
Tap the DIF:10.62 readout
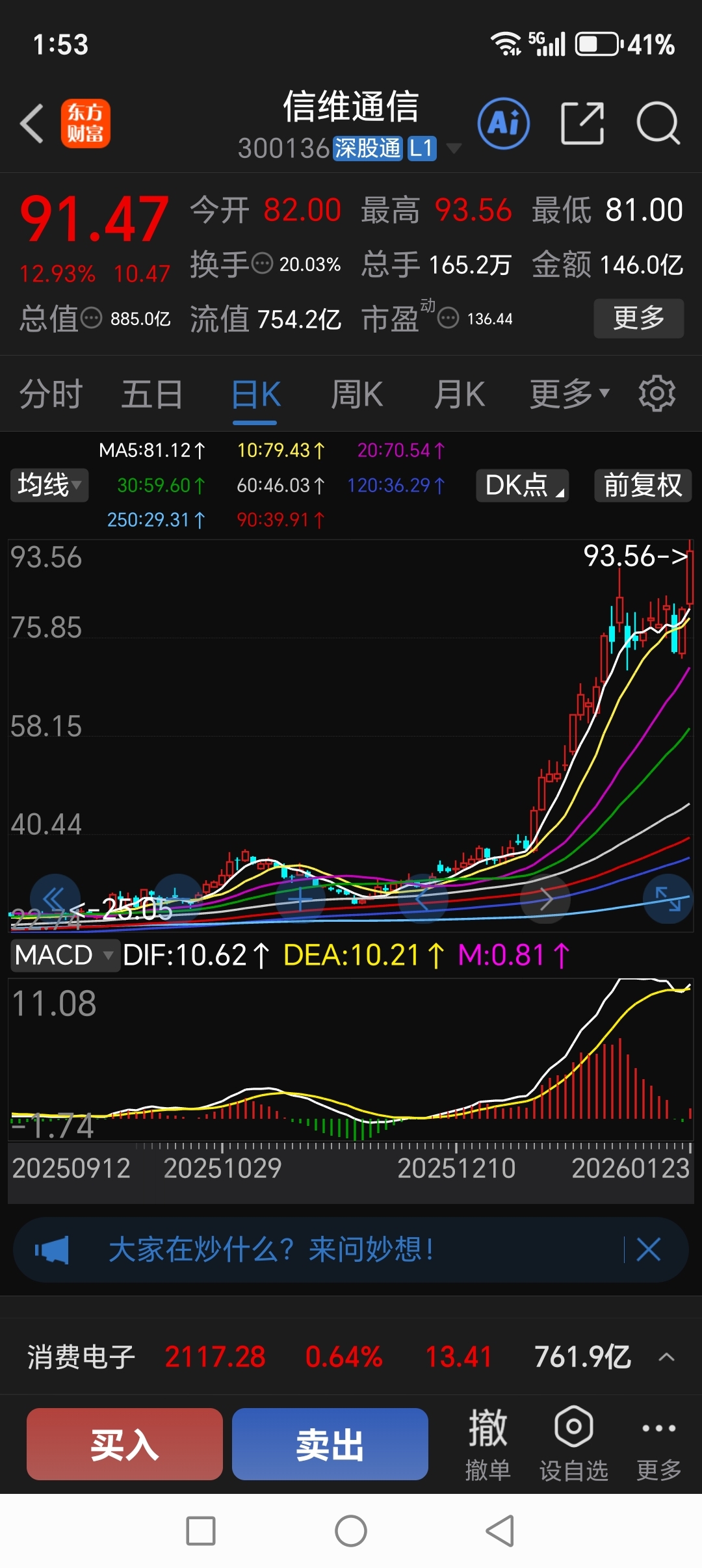(196, 955)
